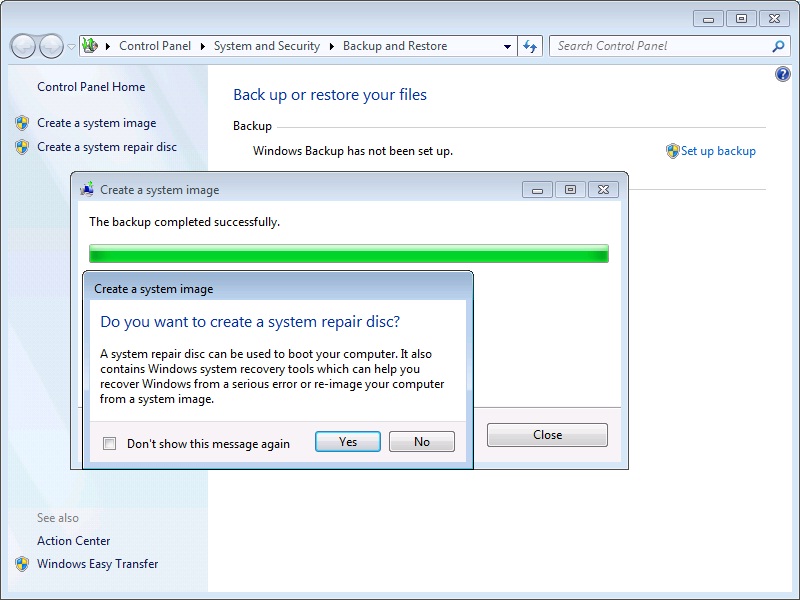Open the Action Center link
This screenshot has height=600, width=800.
[74, 541]
